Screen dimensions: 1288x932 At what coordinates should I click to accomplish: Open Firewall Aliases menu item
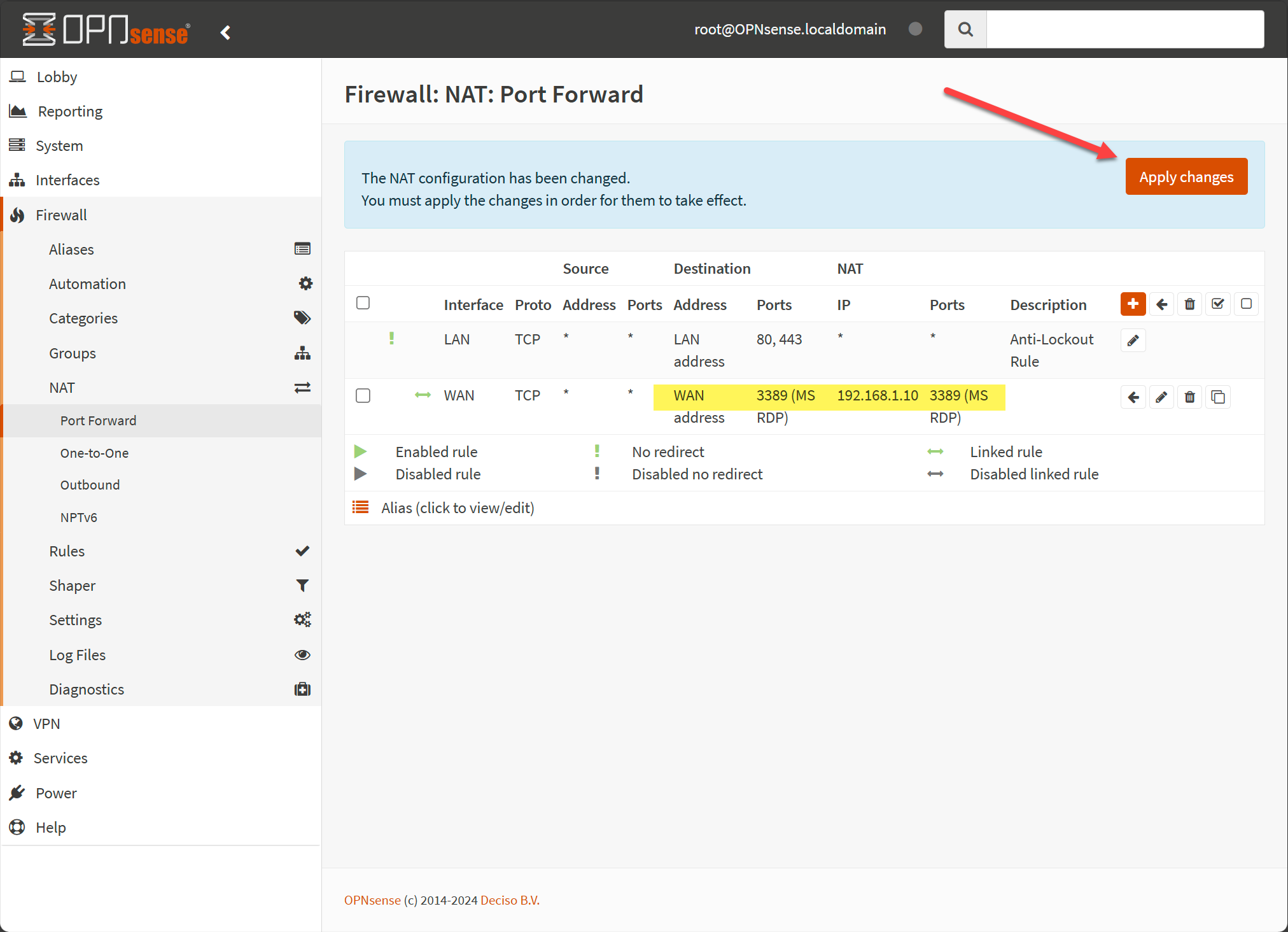click(71, 250)
